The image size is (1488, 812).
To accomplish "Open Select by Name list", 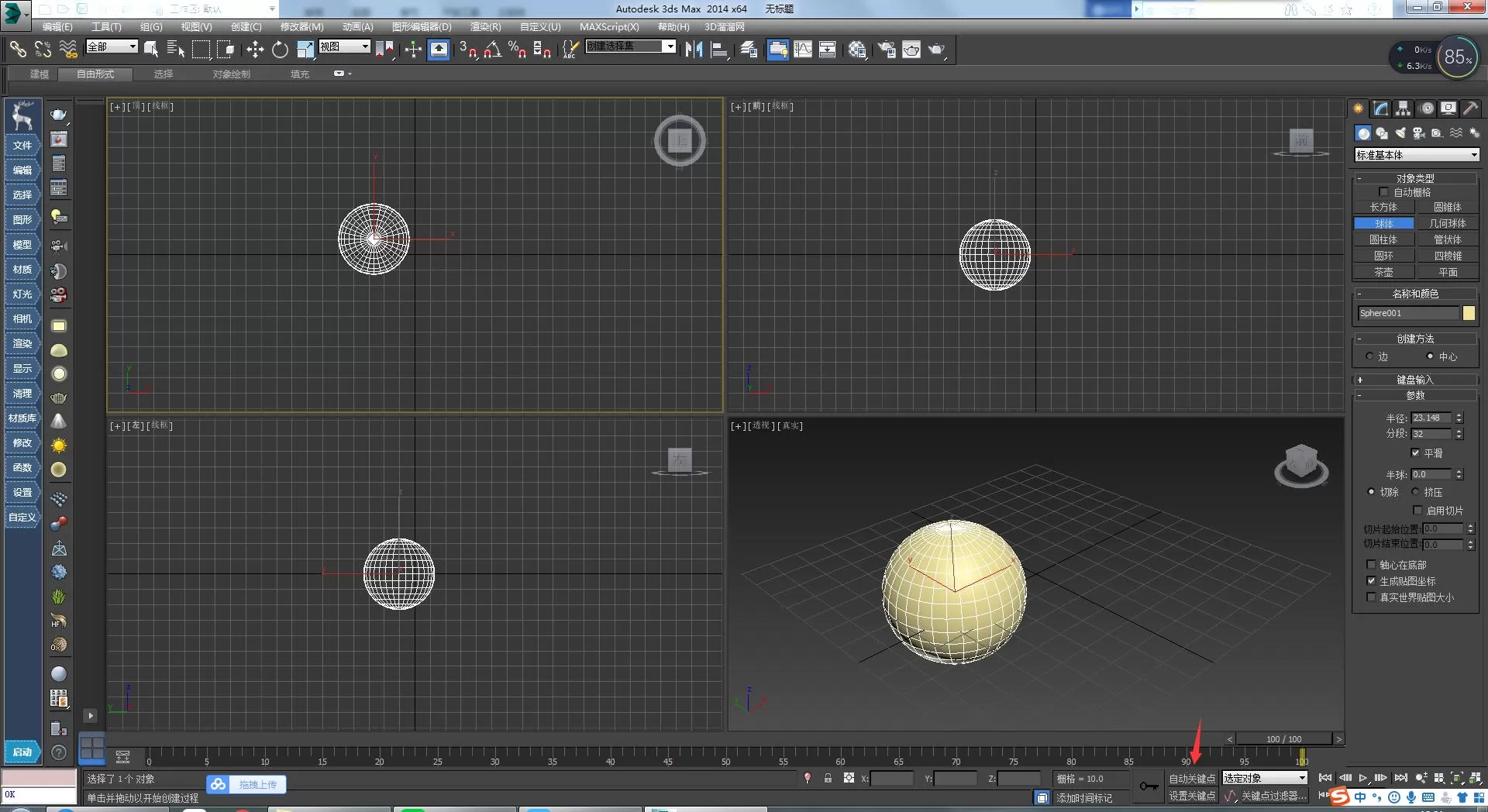I will pyautogui.click(x=176, y=50).
